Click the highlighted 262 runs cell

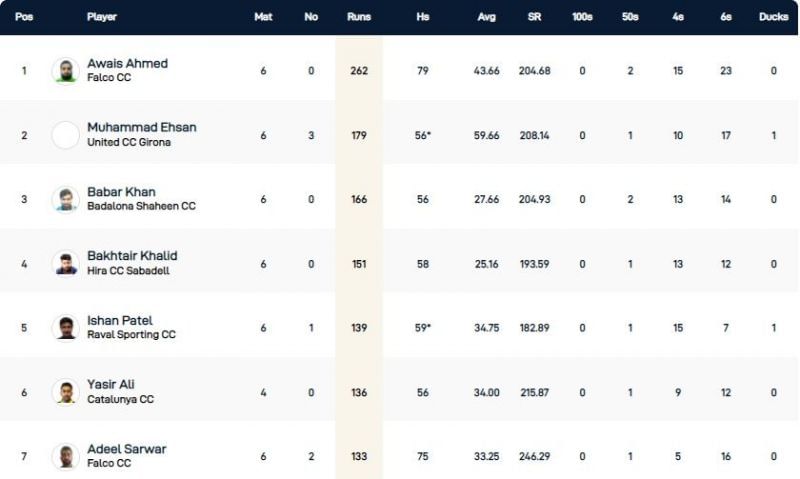[359, 71]
